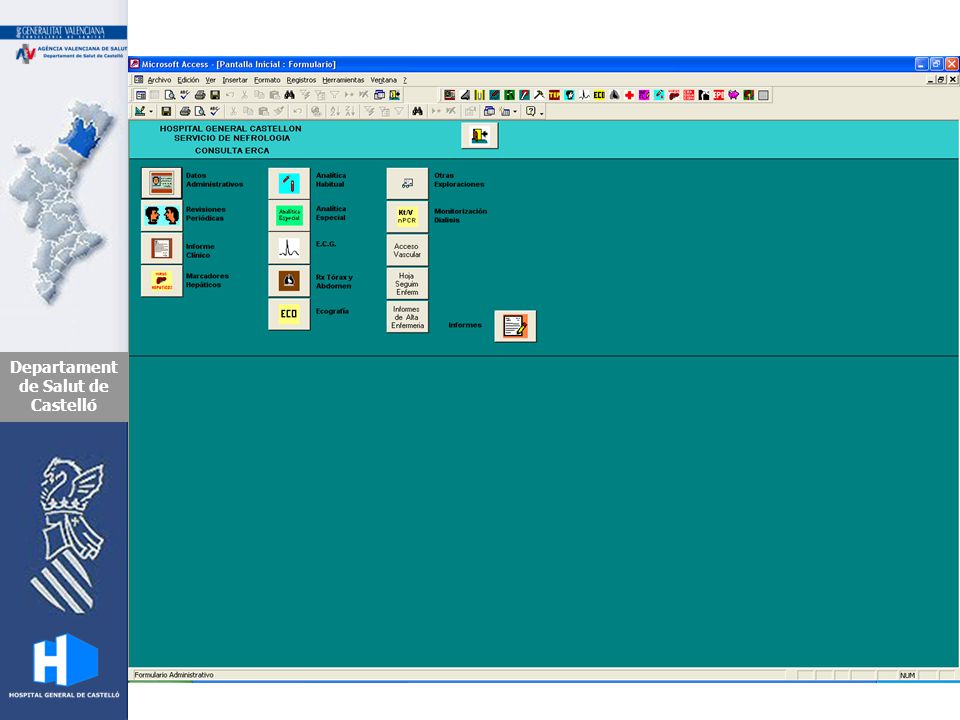Image resolution: width=960 pixels, height=720 pixels.
Task: Open the Archivo menu
Action: point(159,80)
